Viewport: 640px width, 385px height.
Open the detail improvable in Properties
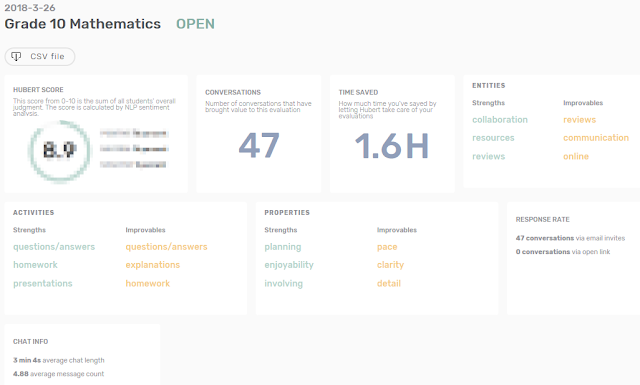389,283
